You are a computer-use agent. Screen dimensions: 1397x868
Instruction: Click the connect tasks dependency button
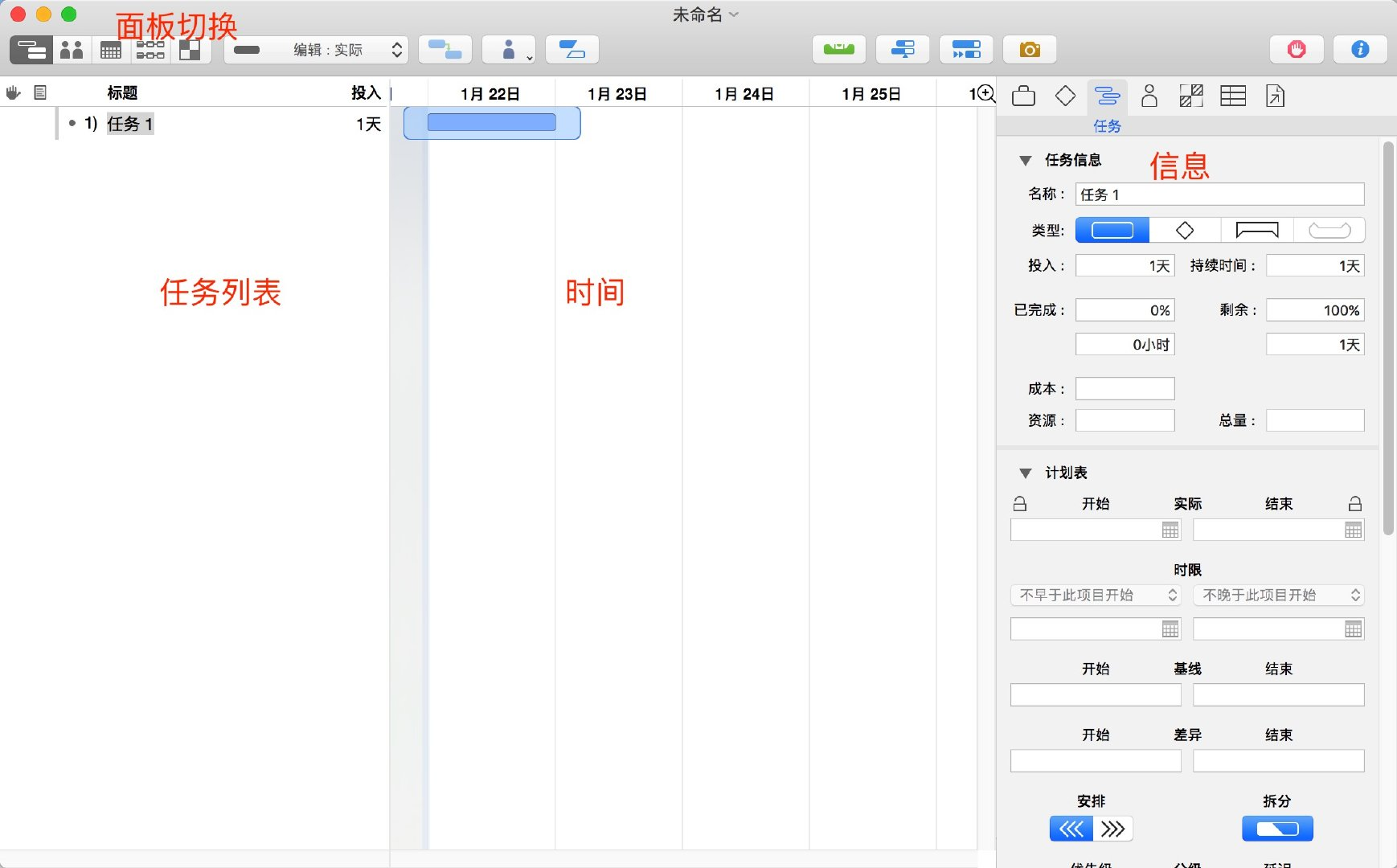tap(444, 50)
